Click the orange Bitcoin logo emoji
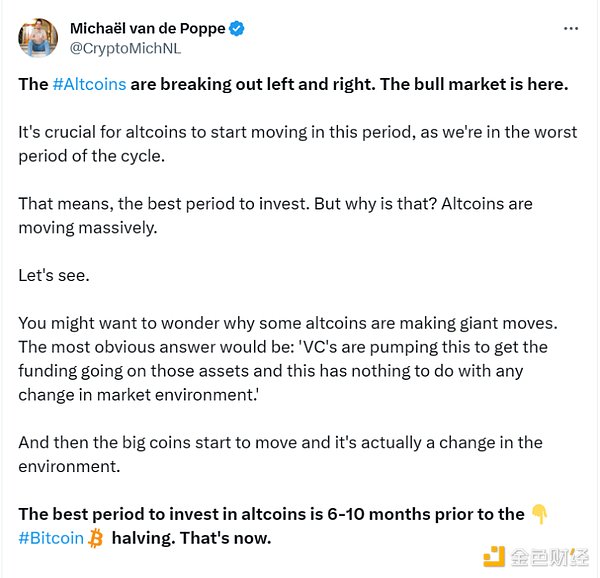Screen dimensions: 600x578 coord(96,539)
